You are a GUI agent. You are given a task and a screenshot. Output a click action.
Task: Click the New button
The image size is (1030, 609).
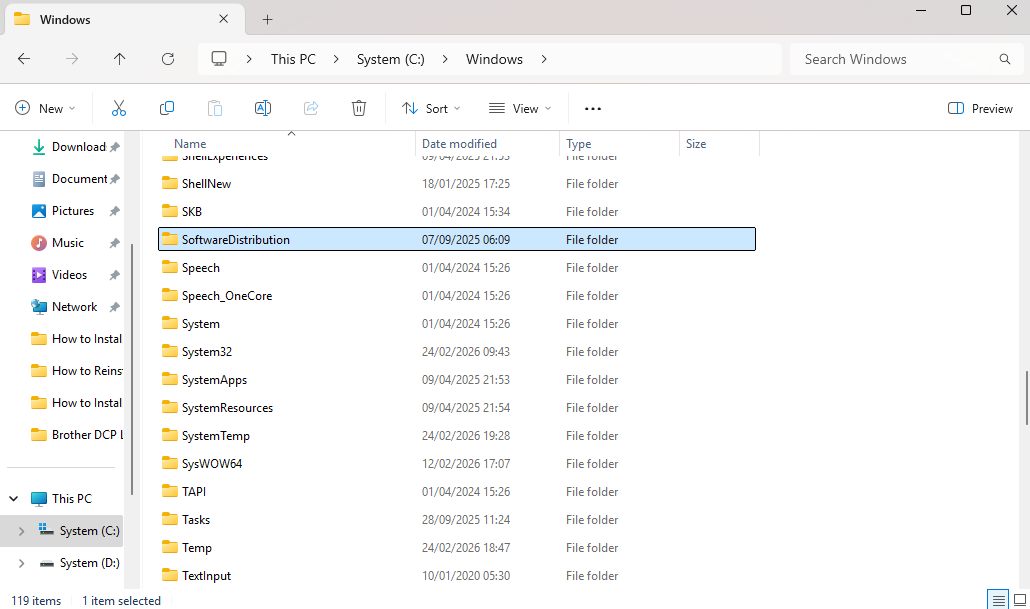click(x=46, y=108)
